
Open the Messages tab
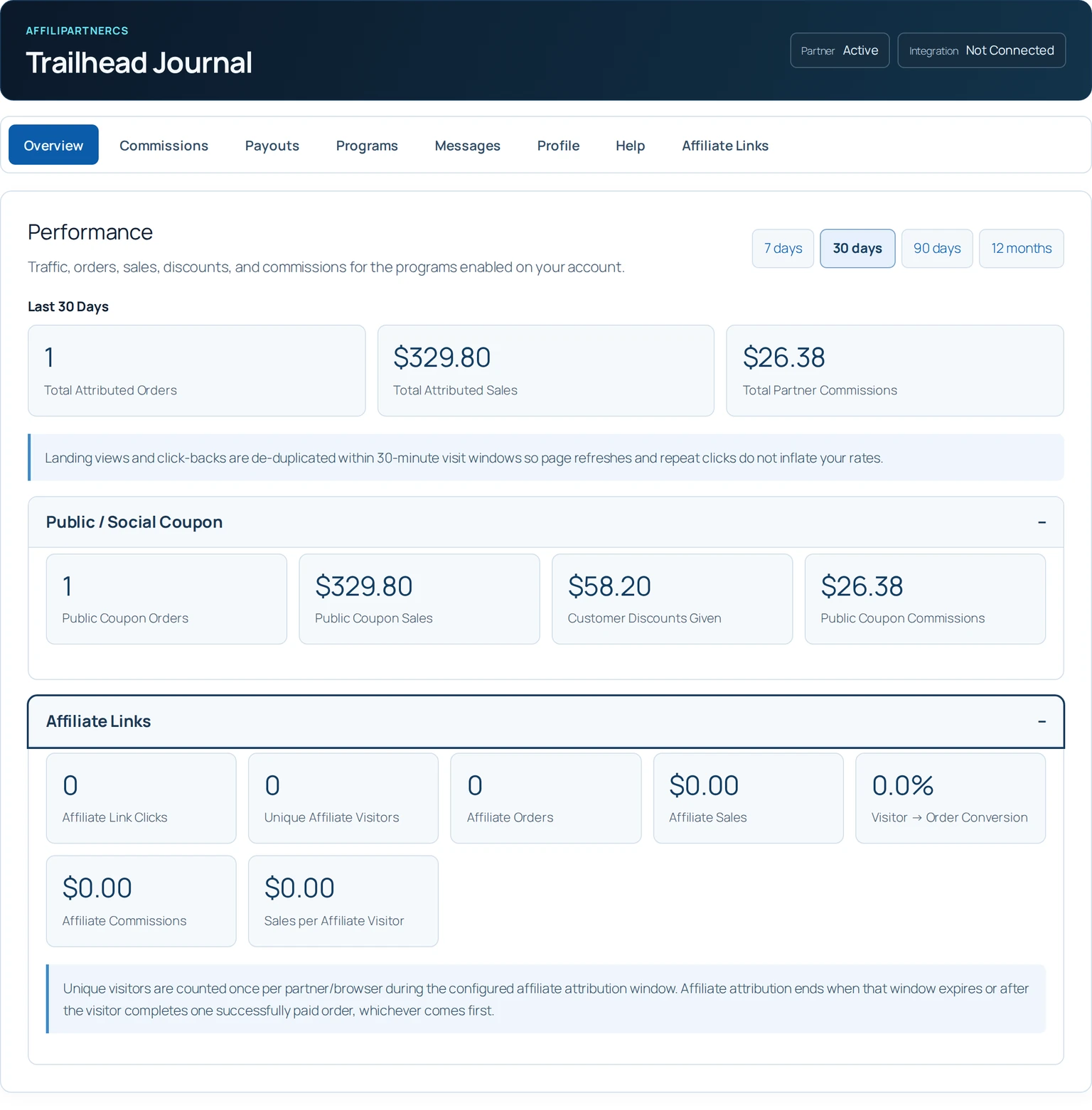click(x=467, y=145)
